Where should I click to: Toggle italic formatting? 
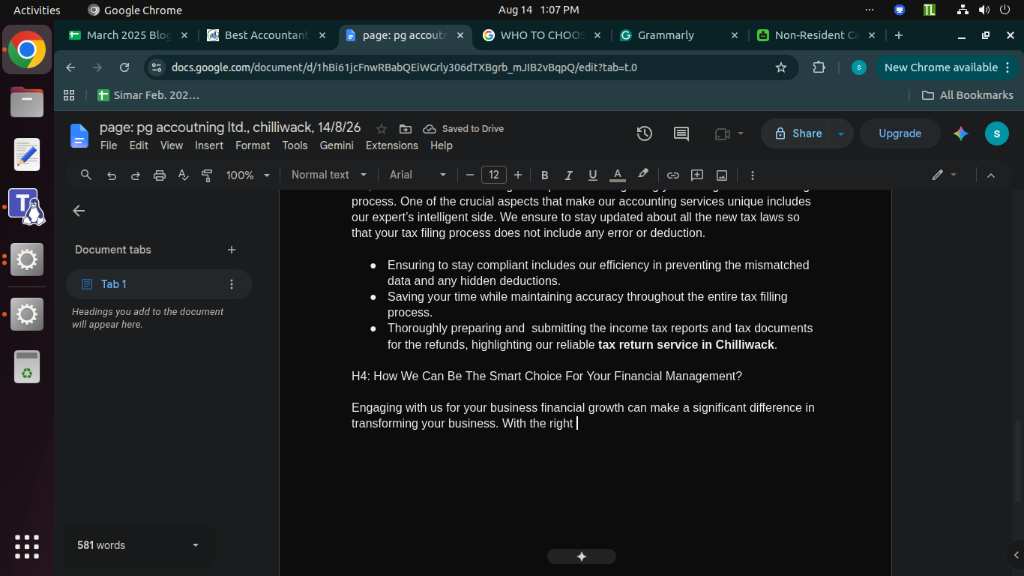(x=568, y=175)
